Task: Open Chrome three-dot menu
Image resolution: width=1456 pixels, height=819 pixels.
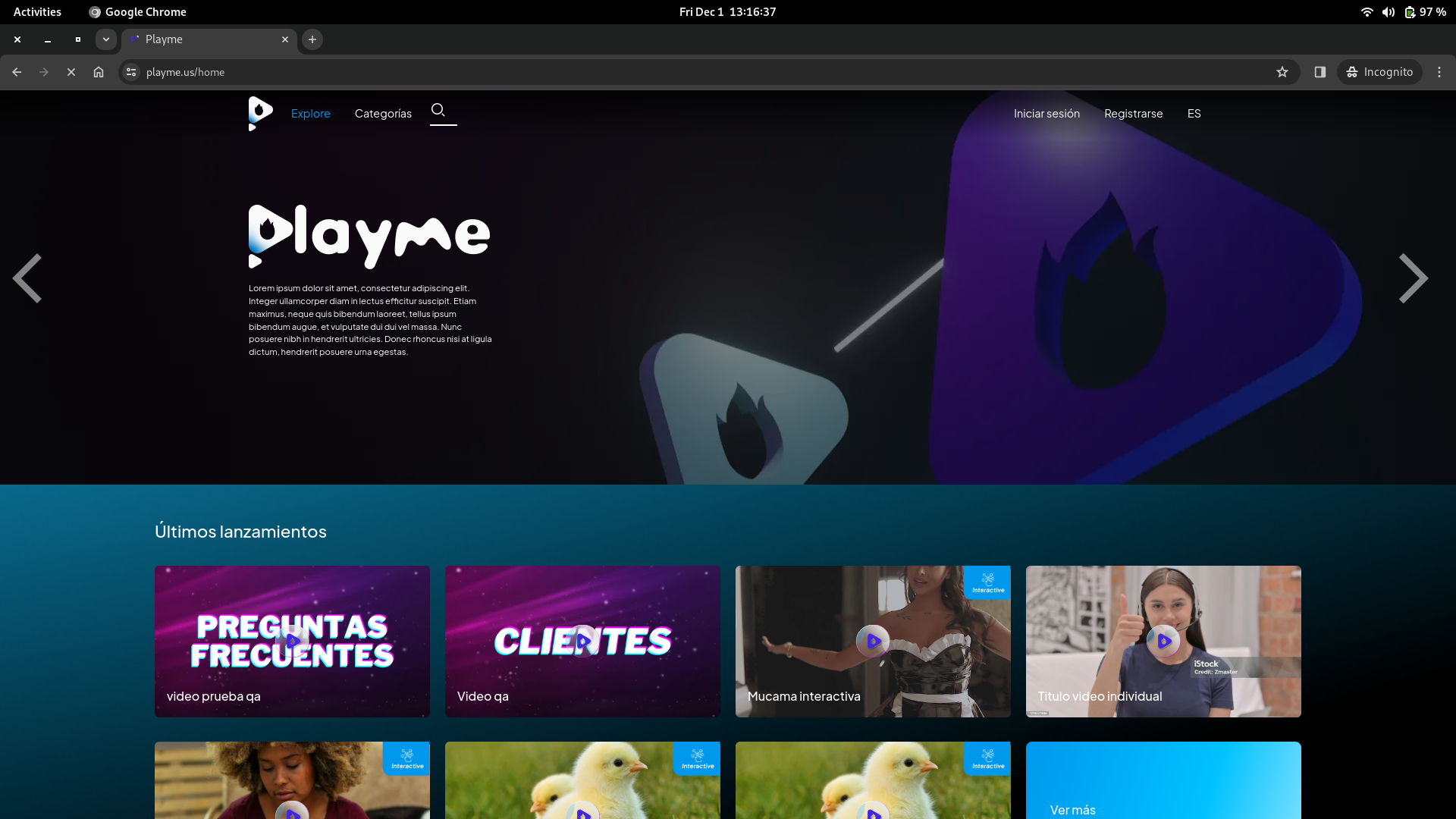Action: pyautogui.click(x=1439, y=72)
